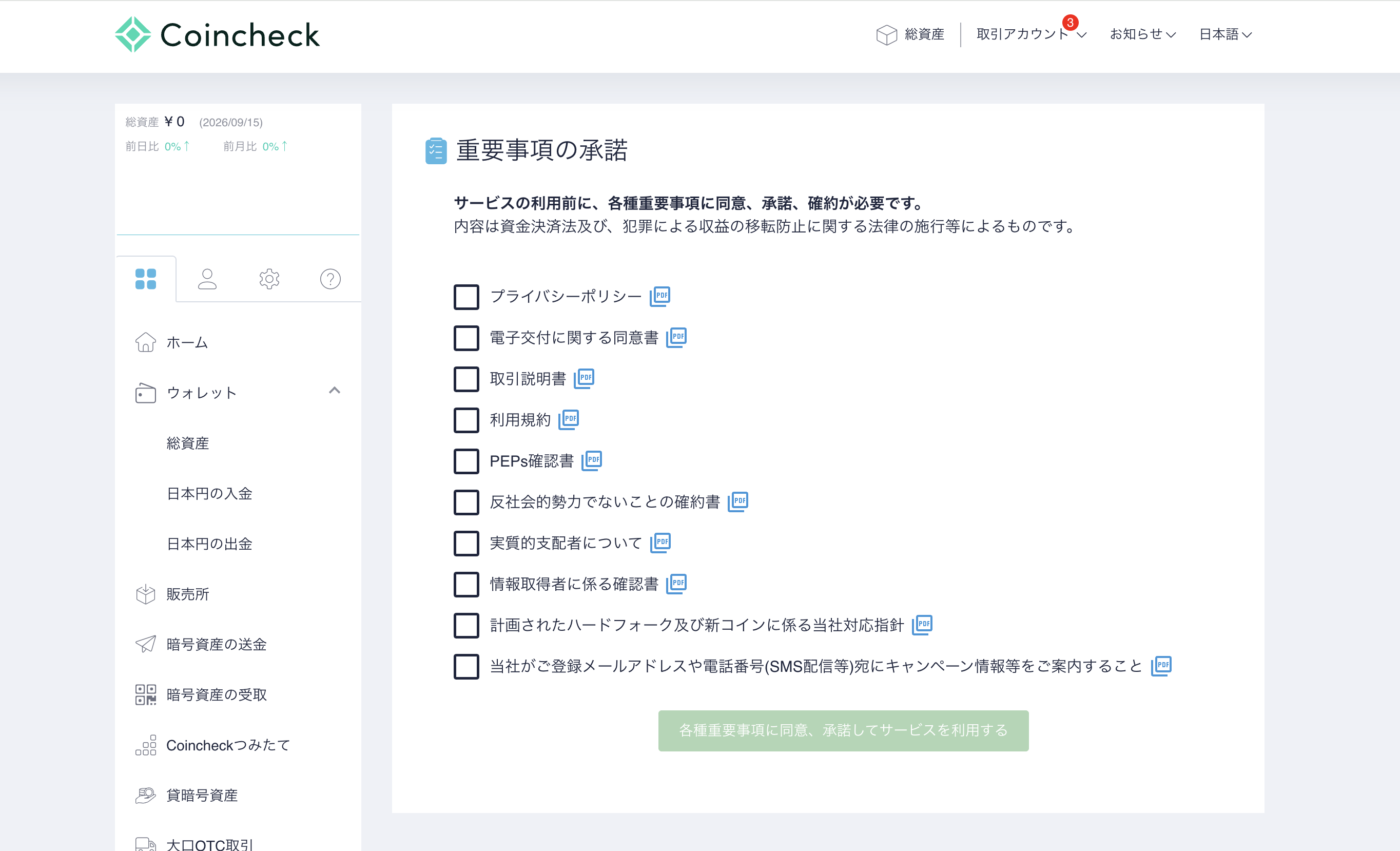Open PDF icon next to 取引説明書
The height and width of the screenshot is (851, 1400).
584,378
